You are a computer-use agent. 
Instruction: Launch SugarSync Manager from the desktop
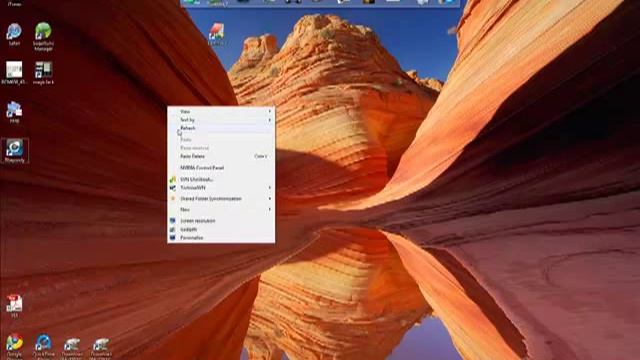coord(43,37)
